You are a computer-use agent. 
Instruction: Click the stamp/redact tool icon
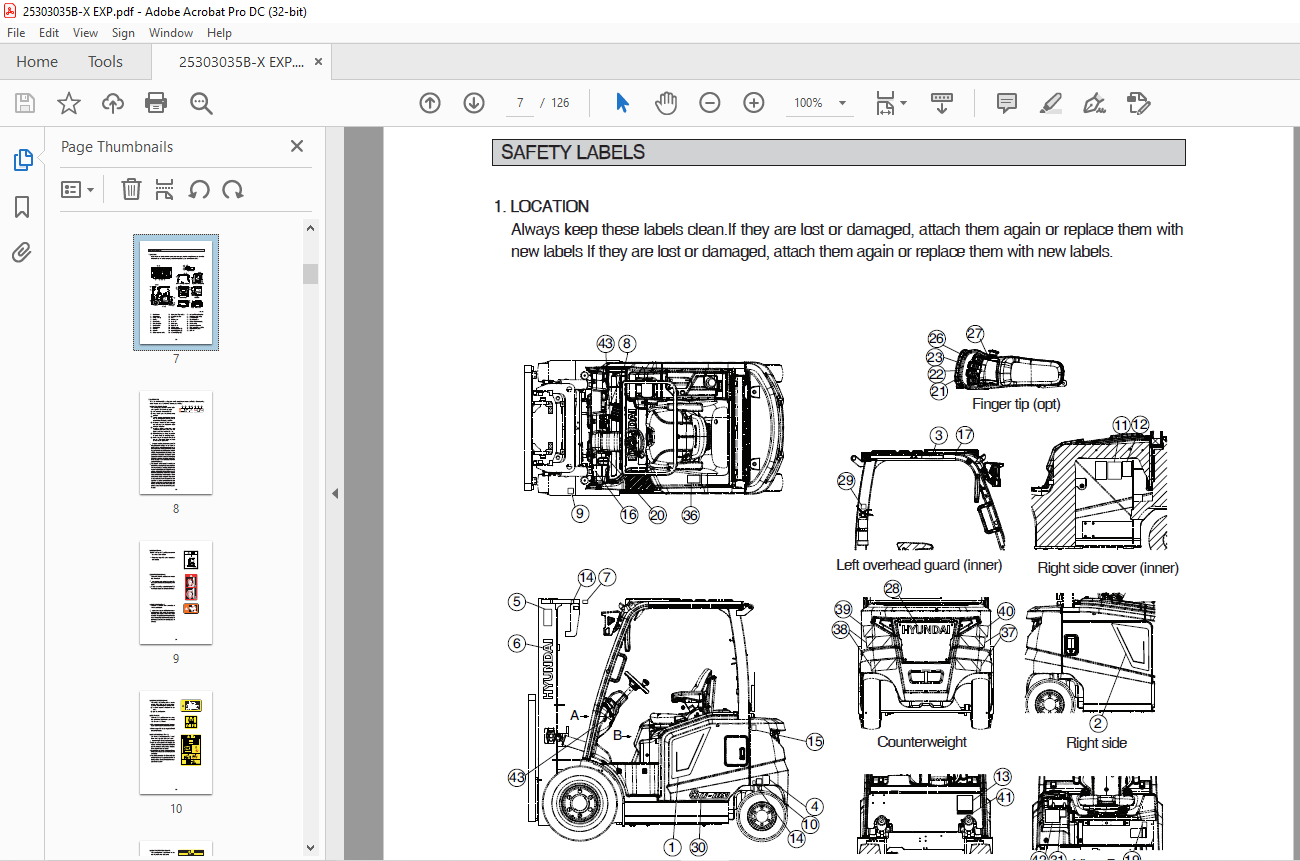point(1138,103)
